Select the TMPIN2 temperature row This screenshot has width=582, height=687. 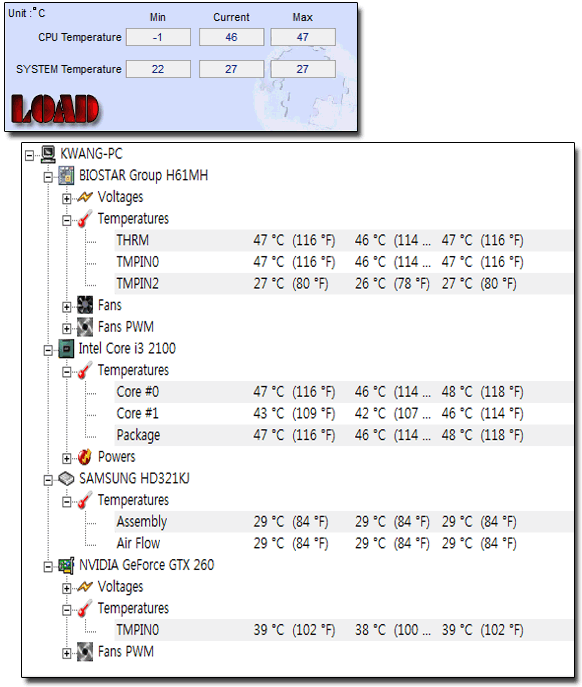click(344, 283)
